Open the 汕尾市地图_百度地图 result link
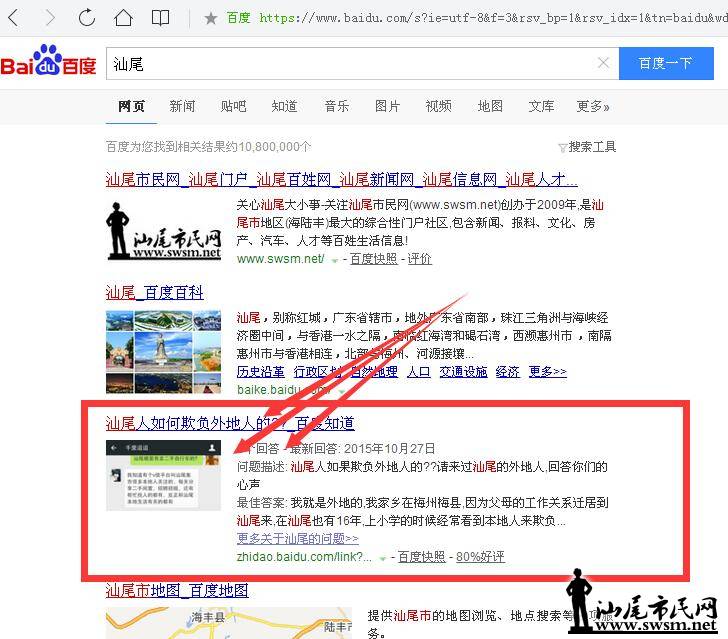 [177, 591]
